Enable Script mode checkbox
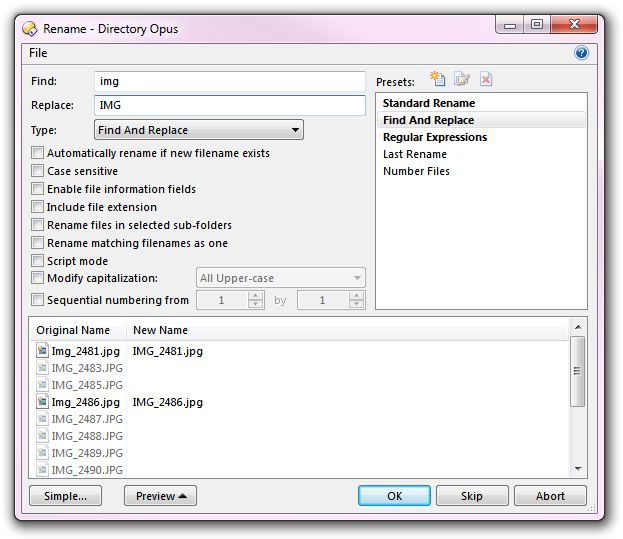The height and width of the screenshot is (539, 623). pyautogui.click(x=38, y=261)
